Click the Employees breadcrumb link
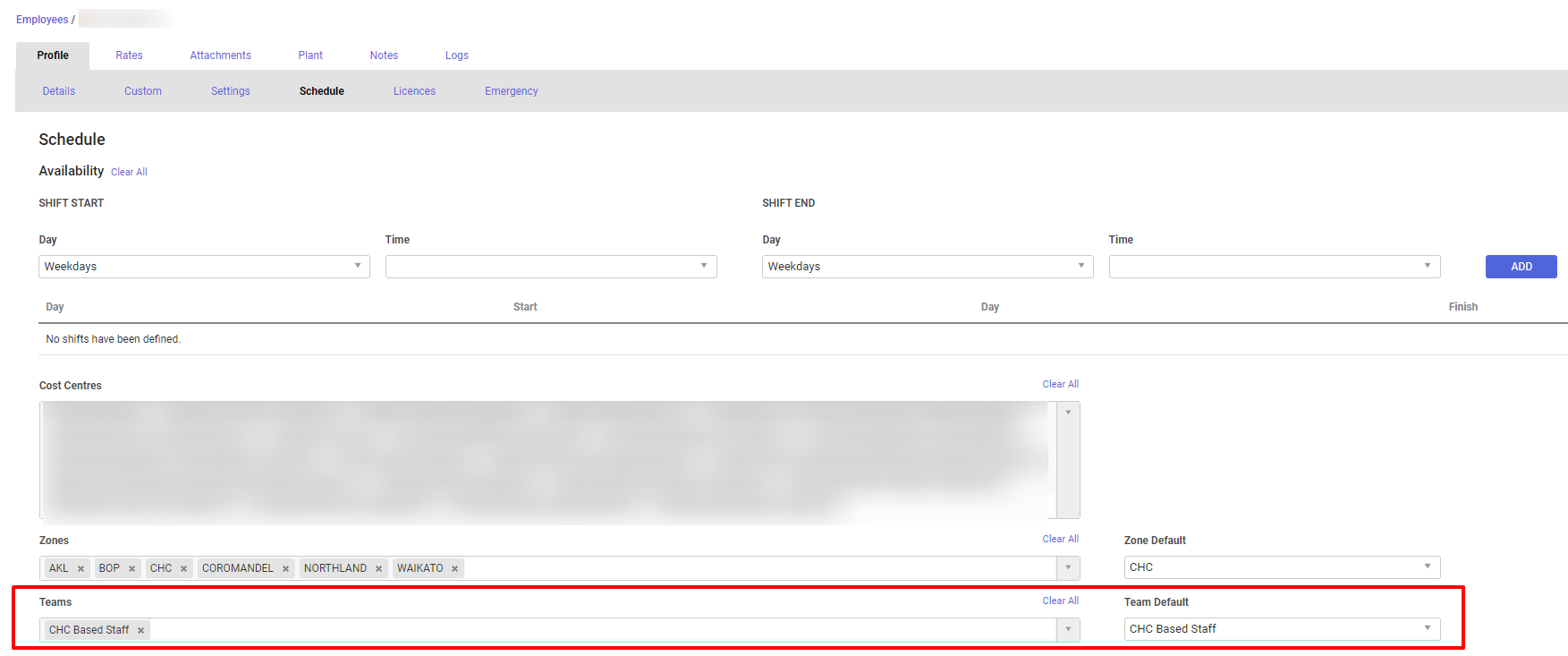This screenshot has width=1568, height=656. pyautogui.click(x=42, y=20)
